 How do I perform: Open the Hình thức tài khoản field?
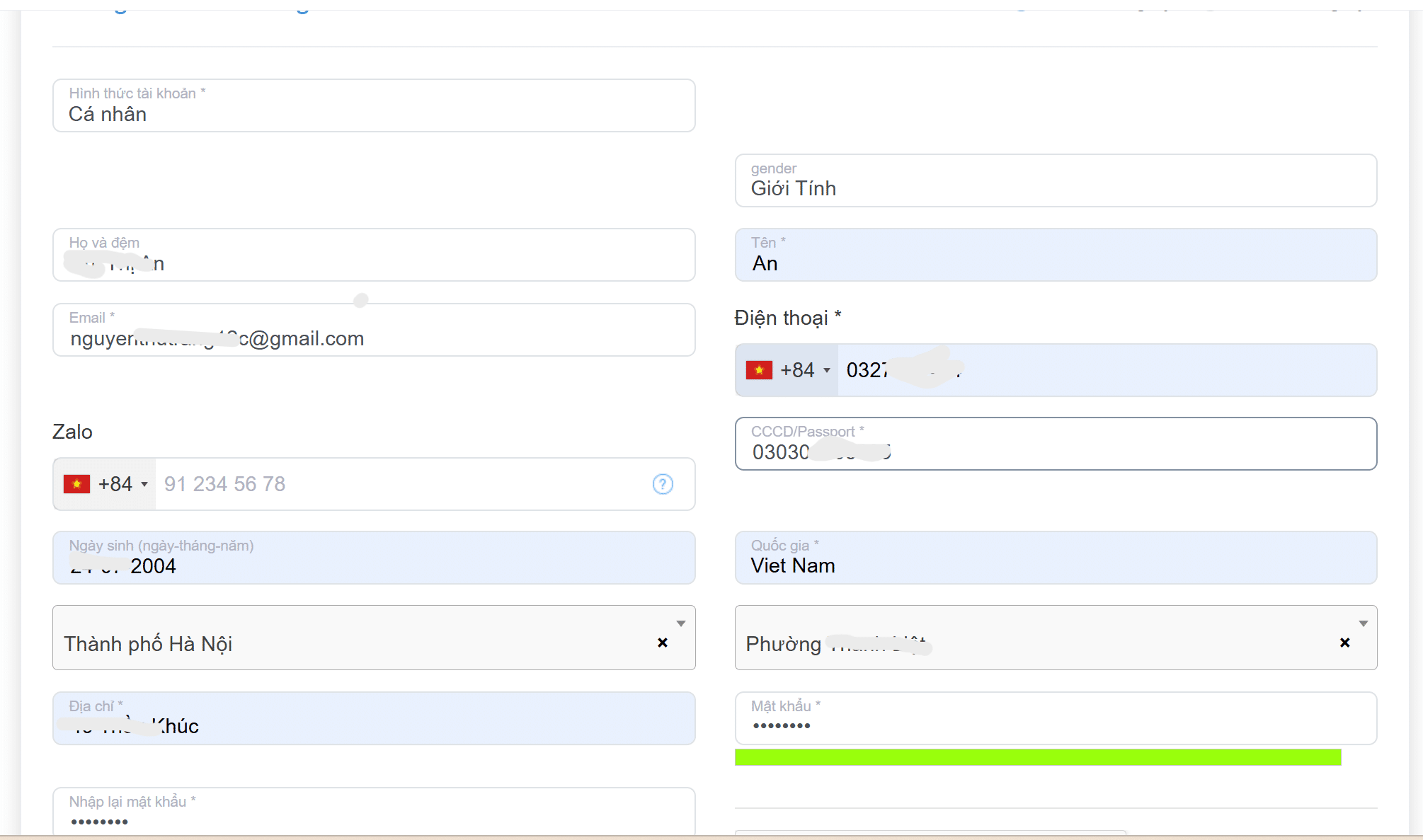374,106
